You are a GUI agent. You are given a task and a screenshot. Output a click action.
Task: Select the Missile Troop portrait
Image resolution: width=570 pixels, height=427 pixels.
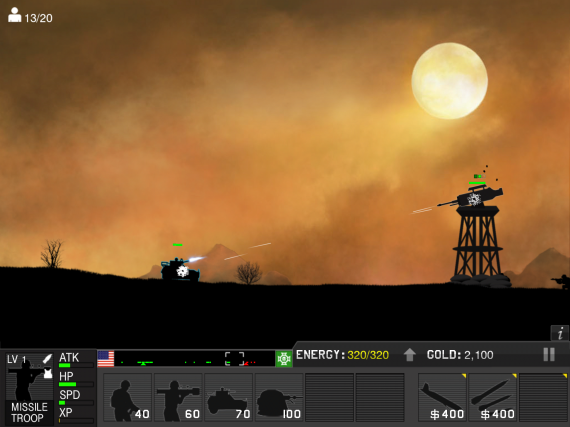(29, 388)
